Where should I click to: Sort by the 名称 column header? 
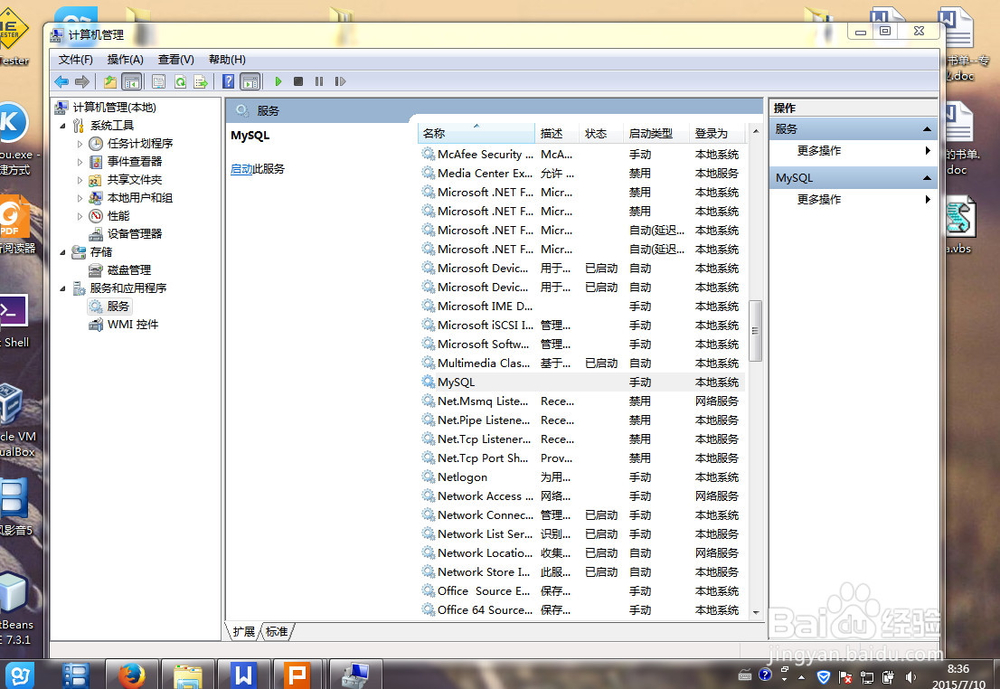[x=476, y=133]
